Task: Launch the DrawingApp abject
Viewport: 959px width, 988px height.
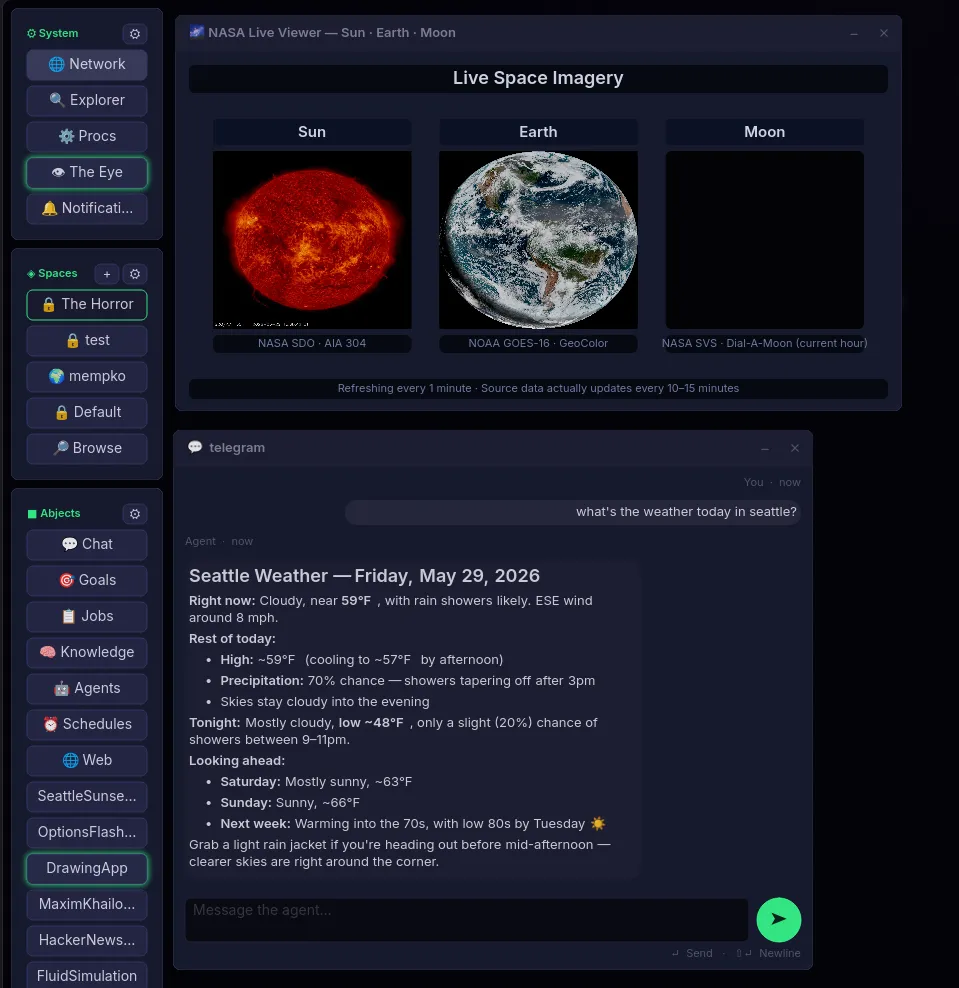Action: click(x=87, y=868)
